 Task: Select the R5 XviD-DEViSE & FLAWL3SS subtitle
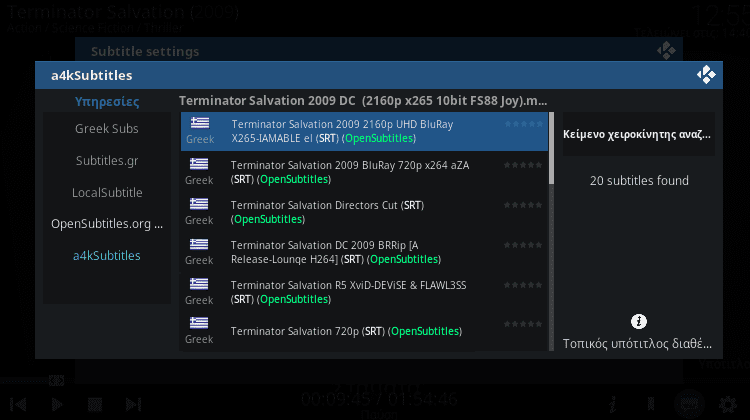(x=364, y=292)
